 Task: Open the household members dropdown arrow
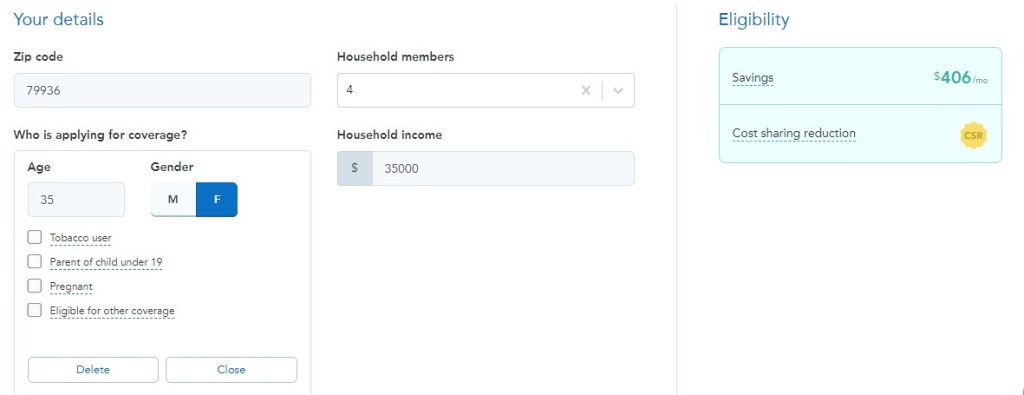click(618, 90)
